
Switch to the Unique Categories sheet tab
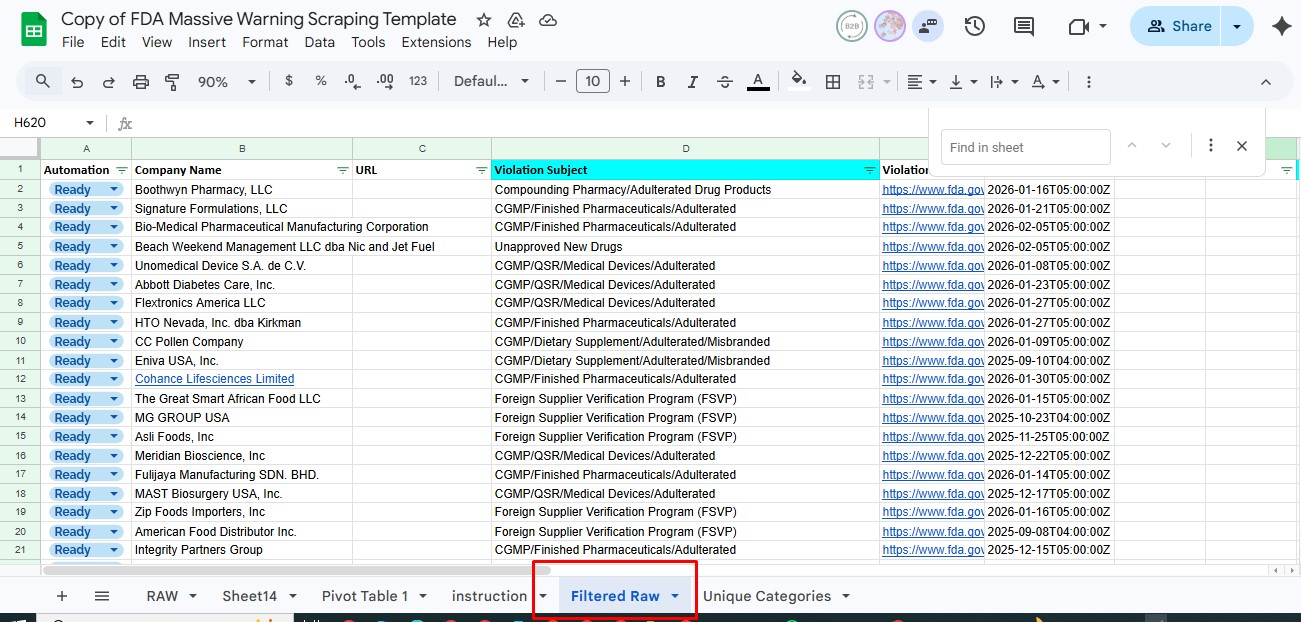pyautogui.click(x=766, y=596)
